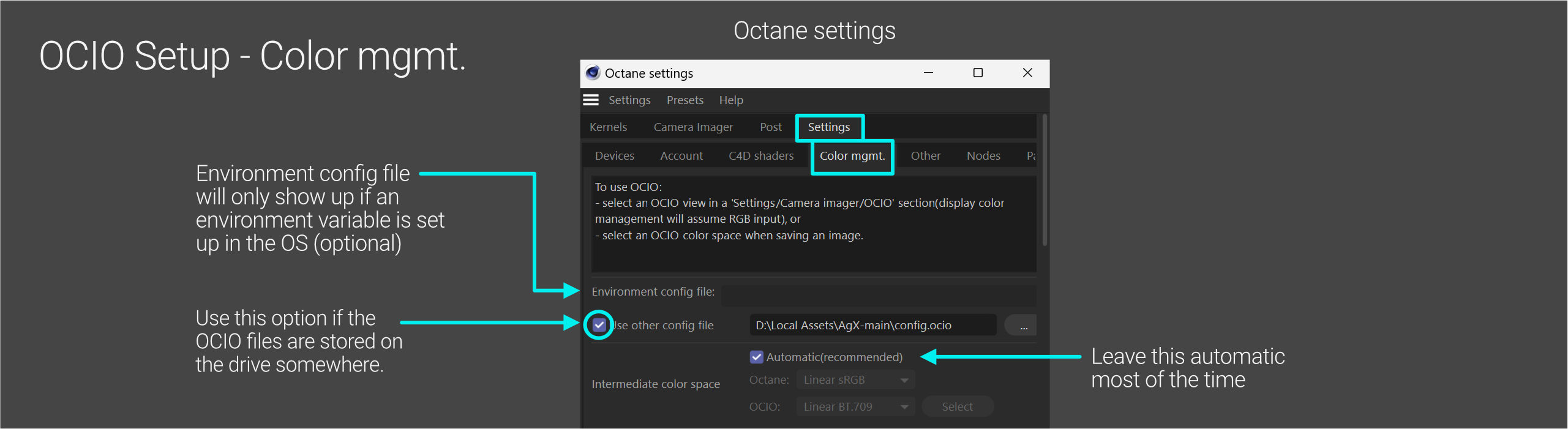
Task: Open the C4D shaders sub-tab
Action: click(760, 156)
